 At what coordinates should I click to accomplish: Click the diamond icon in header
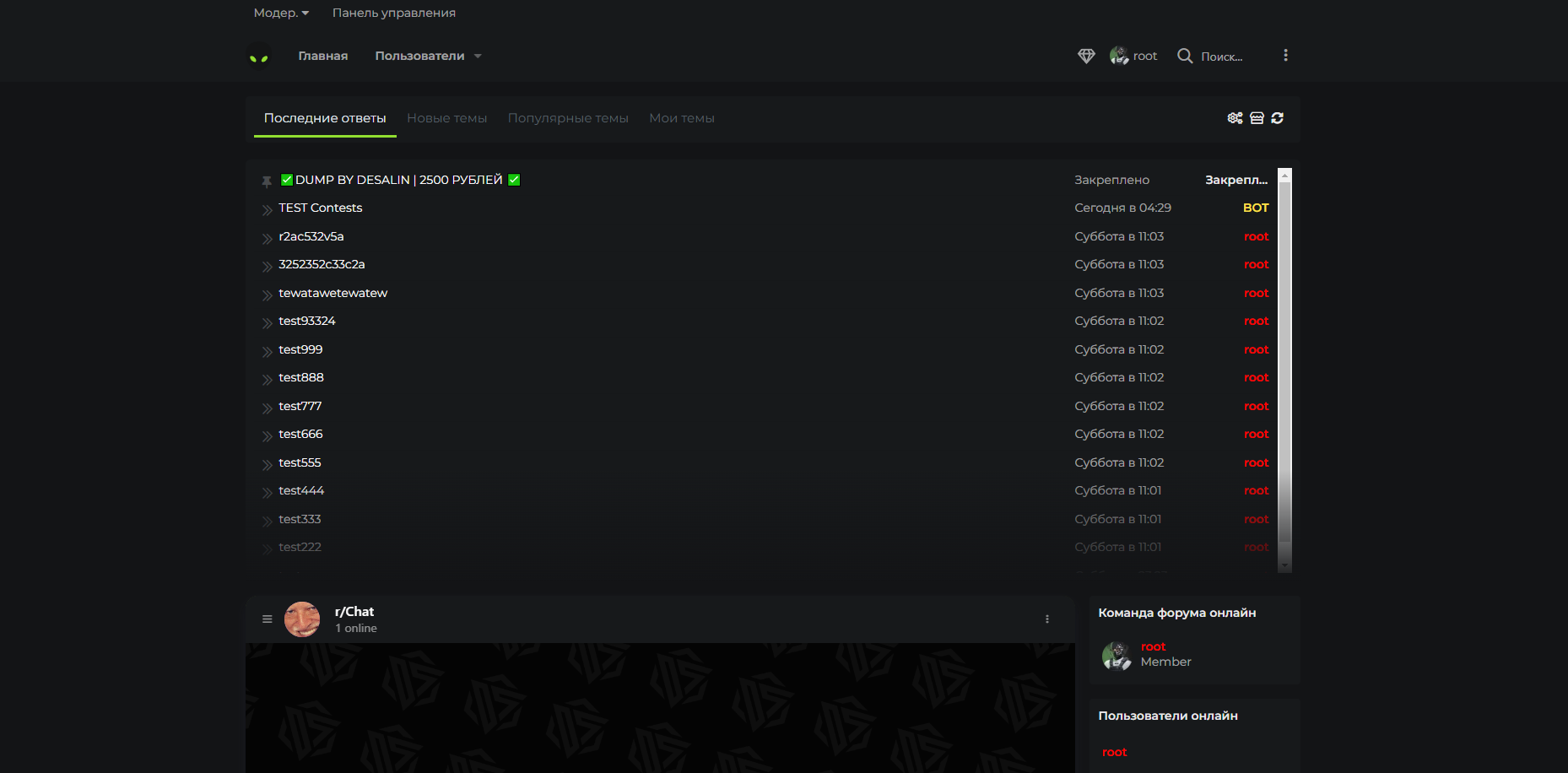click(1086, 56)
